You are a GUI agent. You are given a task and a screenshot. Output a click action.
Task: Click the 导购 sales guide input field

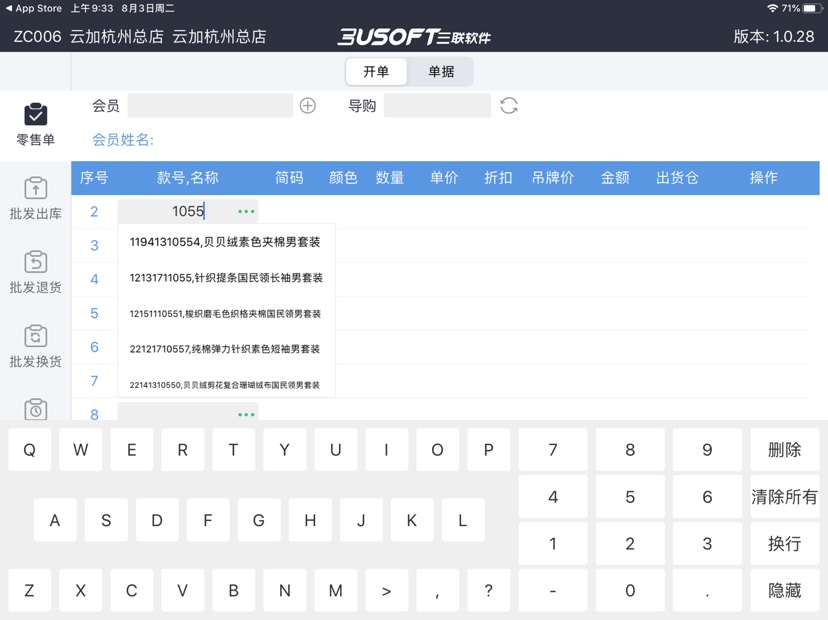[x=437, y=106]
